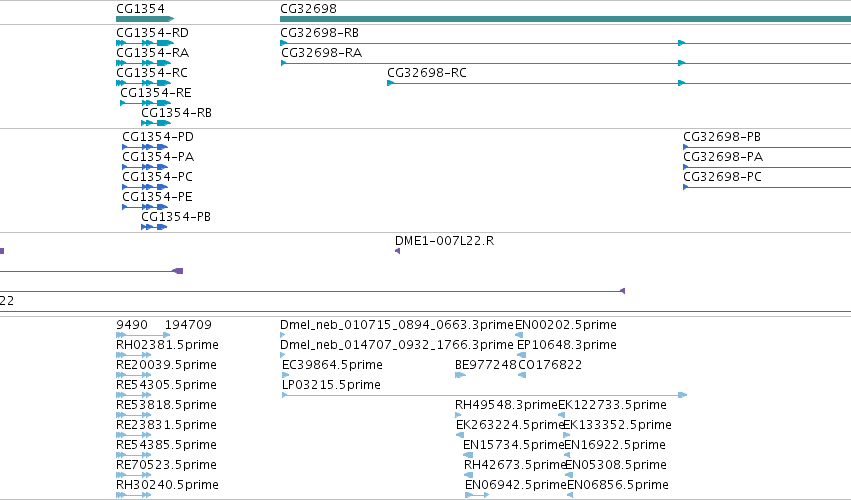Viewport: 851px width, 500px height.
Task: Select EST EK263224.5prime
Action: click(x=510, y=425)
